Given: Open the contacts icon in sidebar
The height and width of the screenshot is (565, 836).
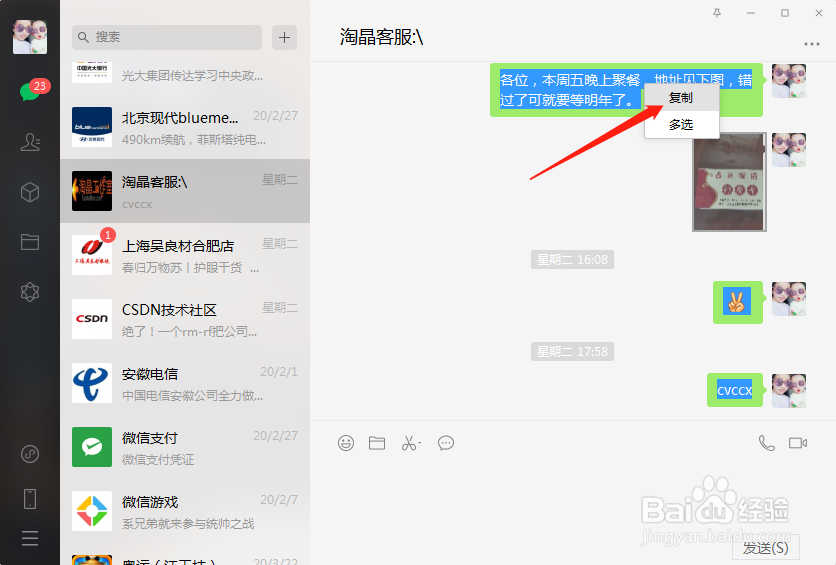Looking at the screenshot, I should (30, 142).
